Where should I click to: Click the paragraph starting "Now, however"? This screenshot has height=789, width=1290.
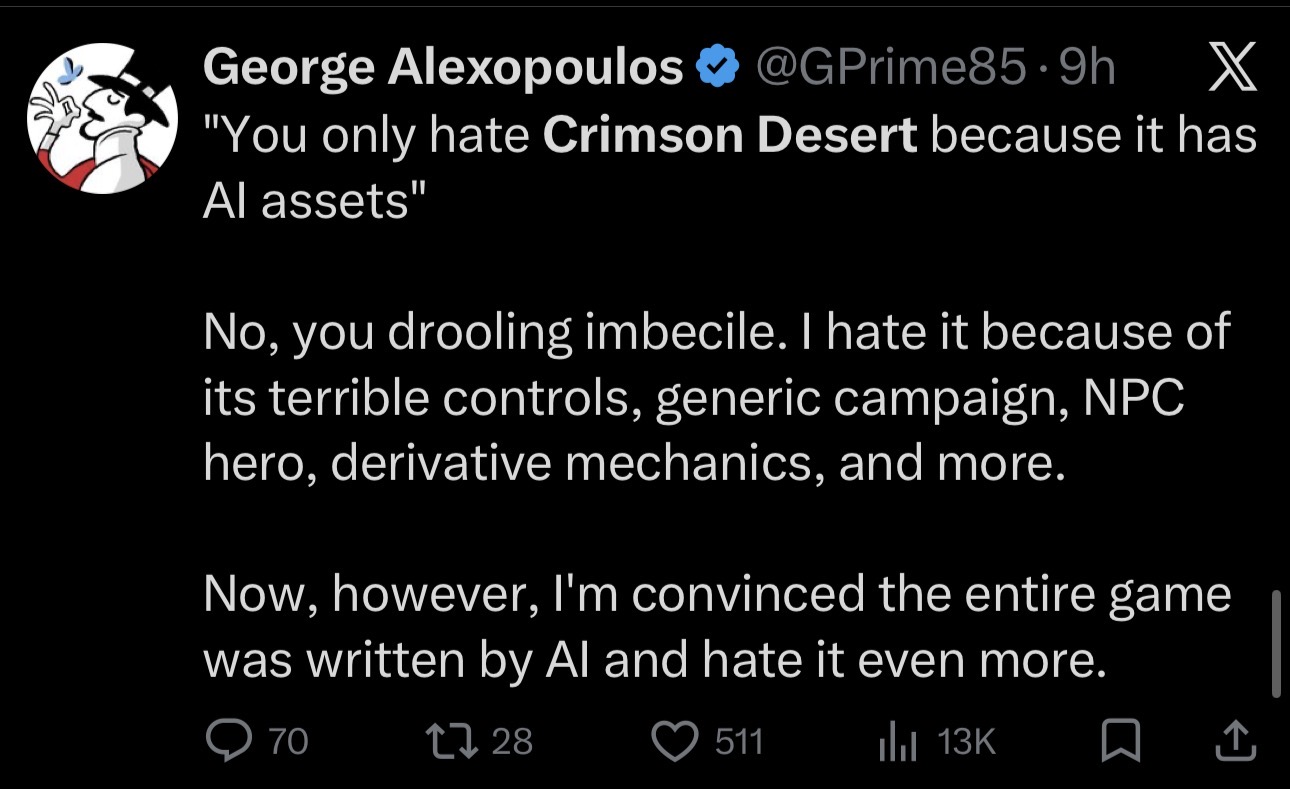pyautogui.click(x=717, y=627)
